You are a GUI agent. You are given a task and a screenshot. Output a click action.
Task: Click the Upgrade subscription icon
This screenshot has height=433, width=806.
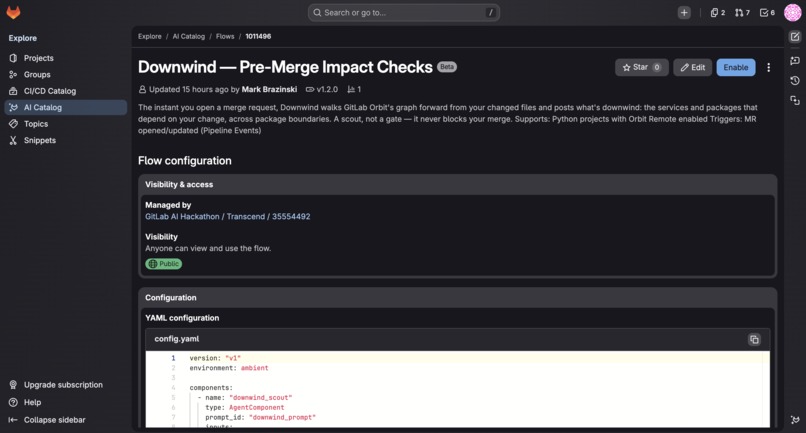tap(13, 385)
